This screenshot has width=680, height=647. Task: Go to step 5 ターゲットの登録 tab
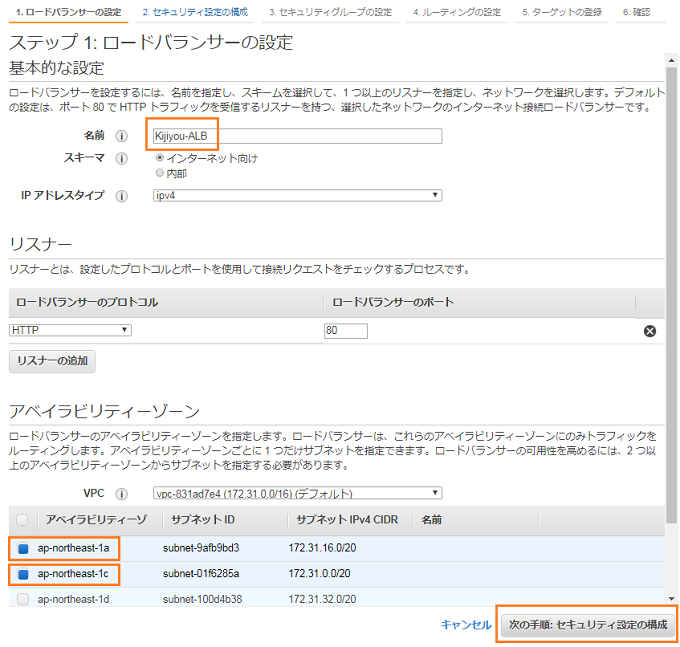tap(562, 12)
